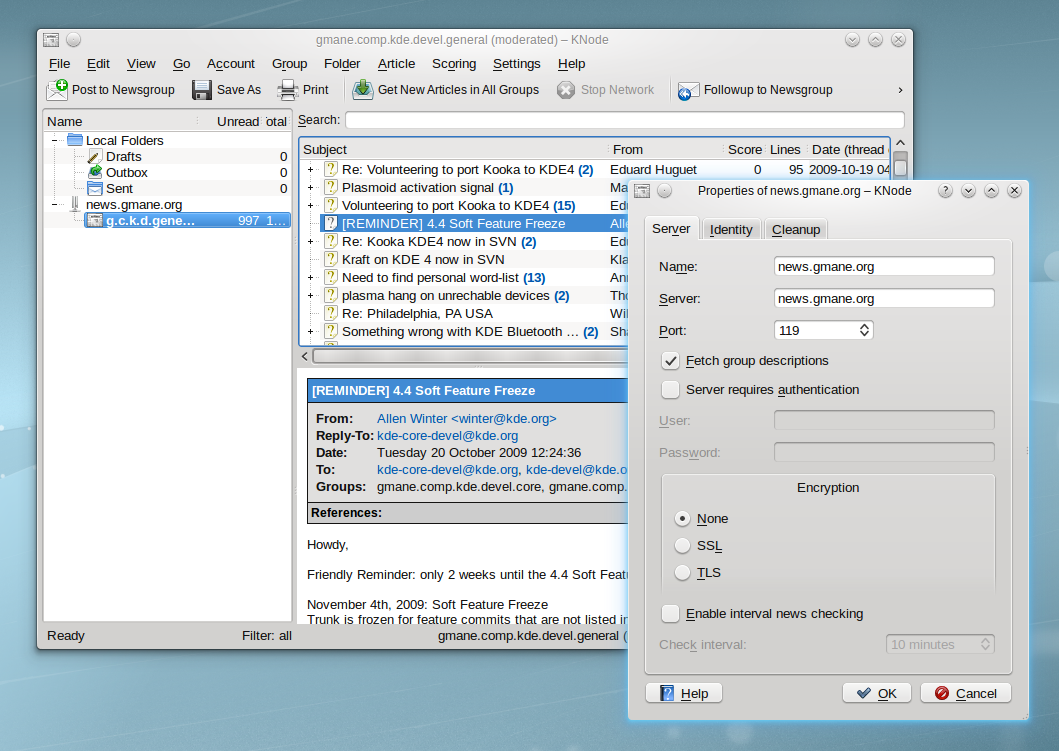Select the Outbox folder icon

[95, 173]
